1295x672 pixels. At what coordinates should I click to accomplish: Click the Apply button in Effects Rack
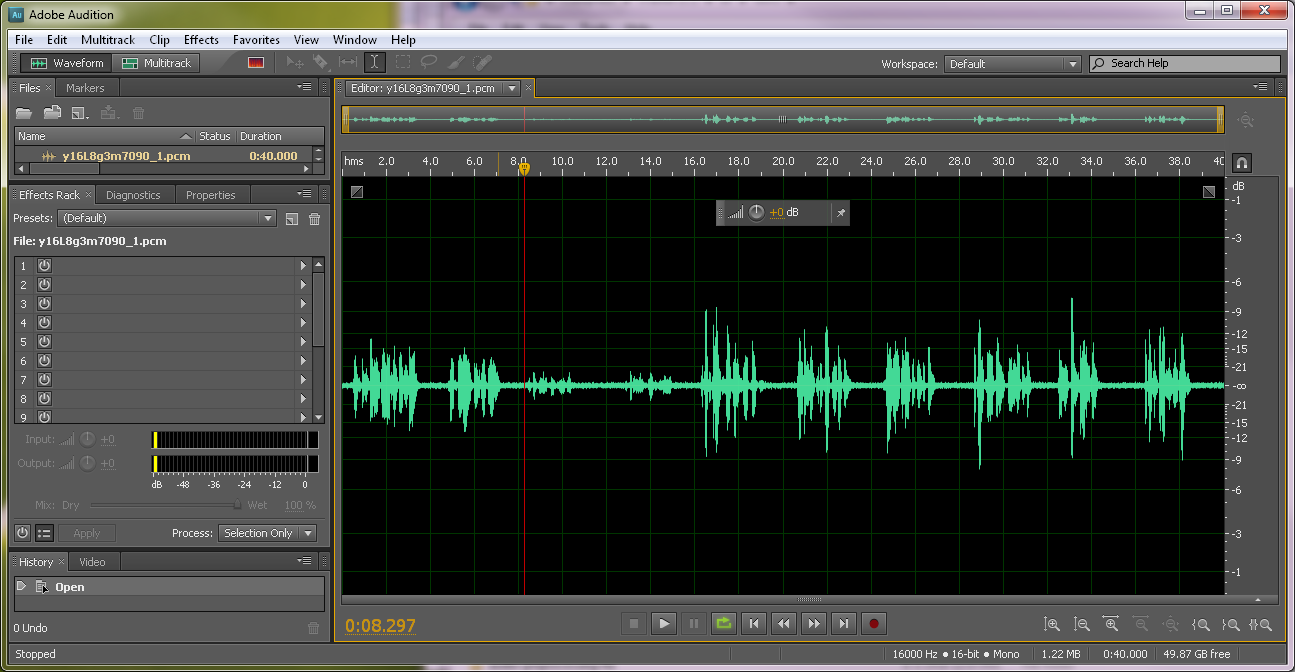click(86, 533)
